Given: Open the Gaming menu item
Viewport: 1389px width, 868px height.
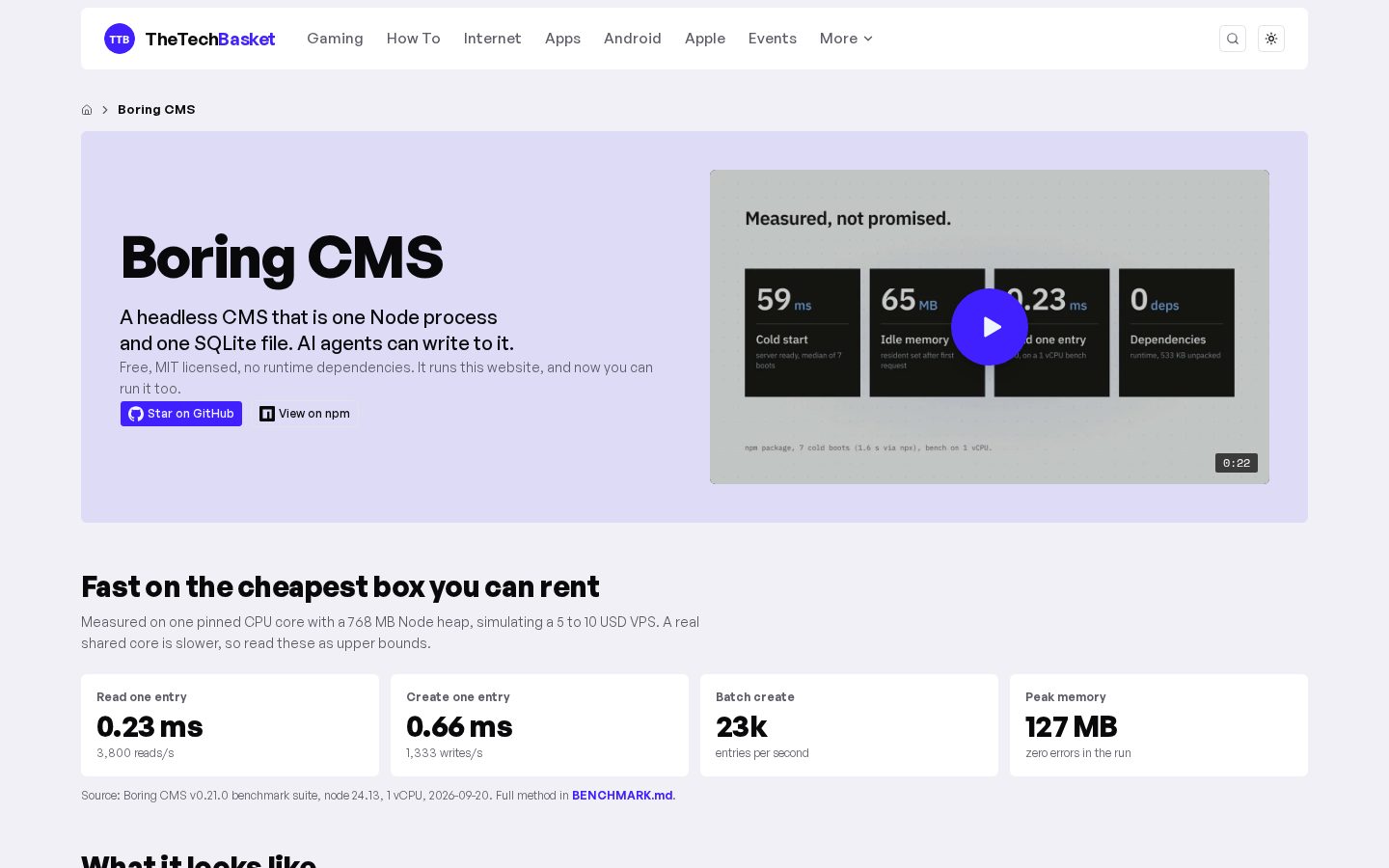Looking at the screenshot, I should 335,39.
